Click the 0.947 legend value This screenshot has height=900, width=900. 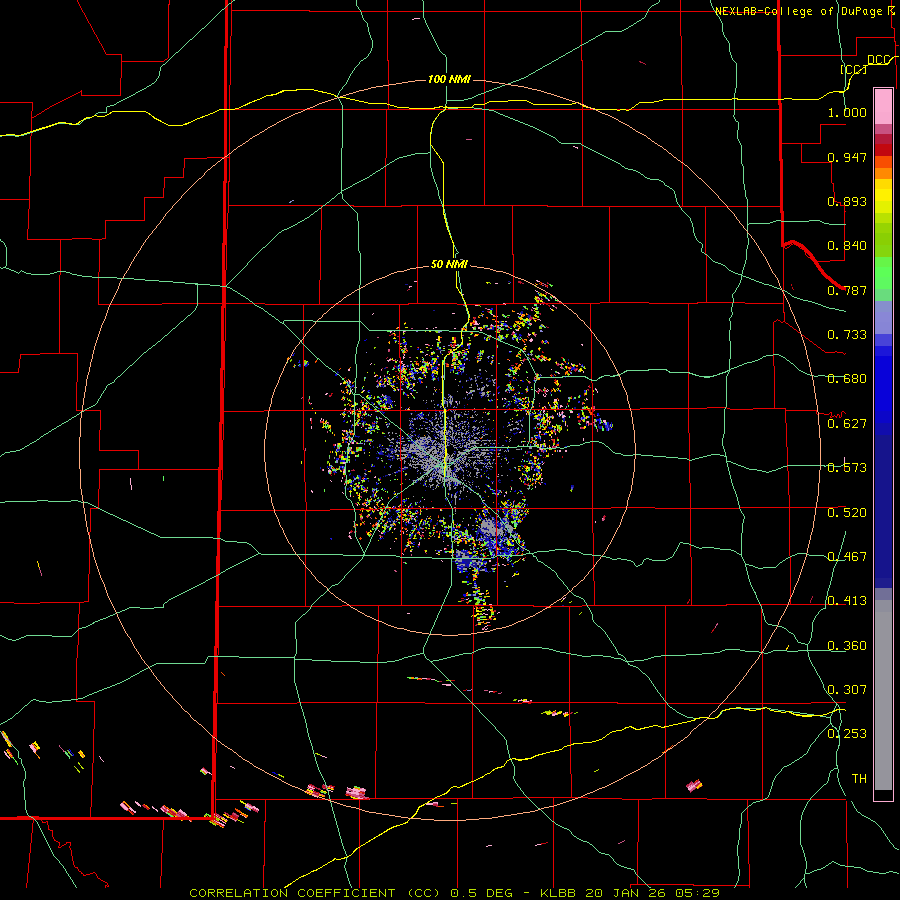point(847,157)
